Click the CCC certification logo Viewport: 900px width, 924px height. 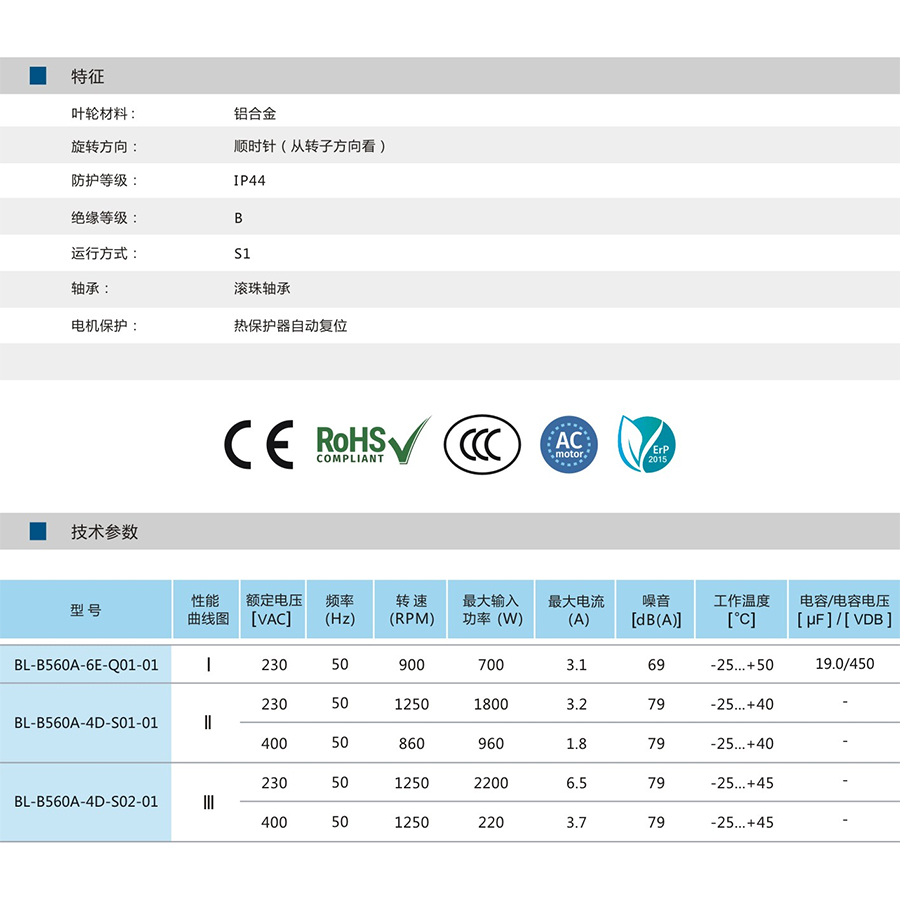coord(482,444)
